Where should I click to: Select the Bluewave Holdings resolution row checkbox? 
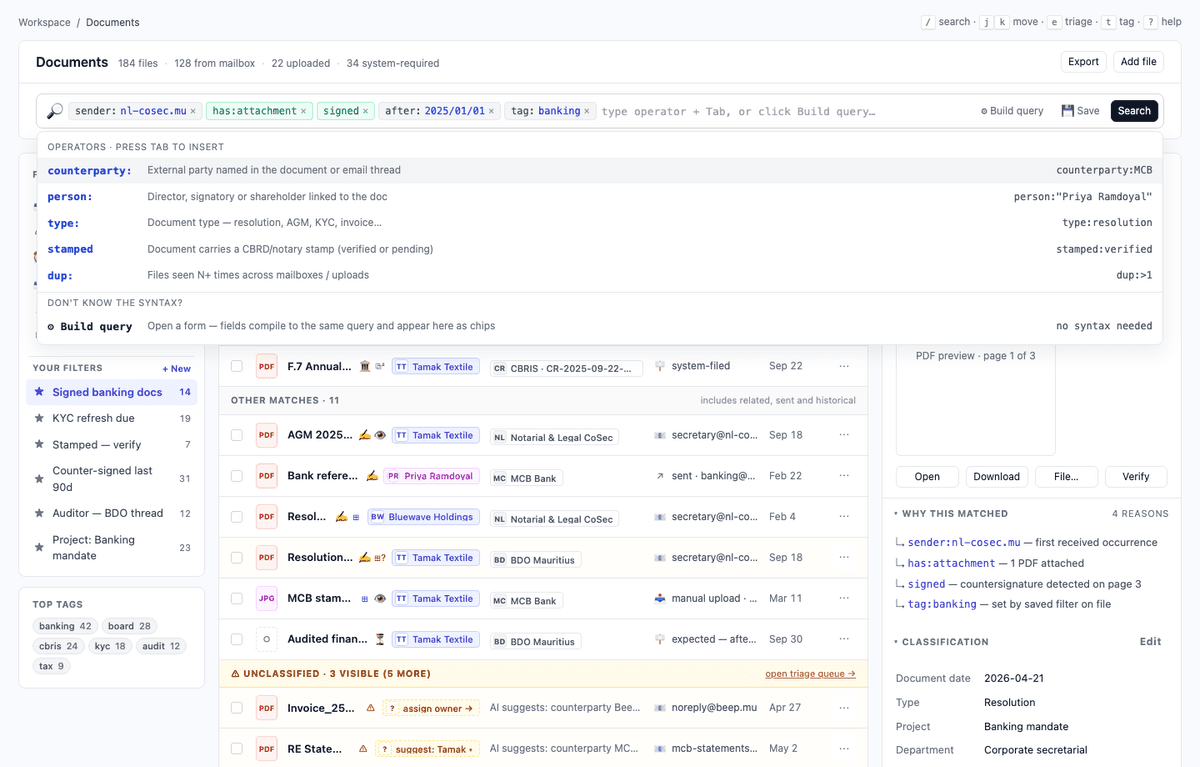pyautogui.click(x=237, y=517)
